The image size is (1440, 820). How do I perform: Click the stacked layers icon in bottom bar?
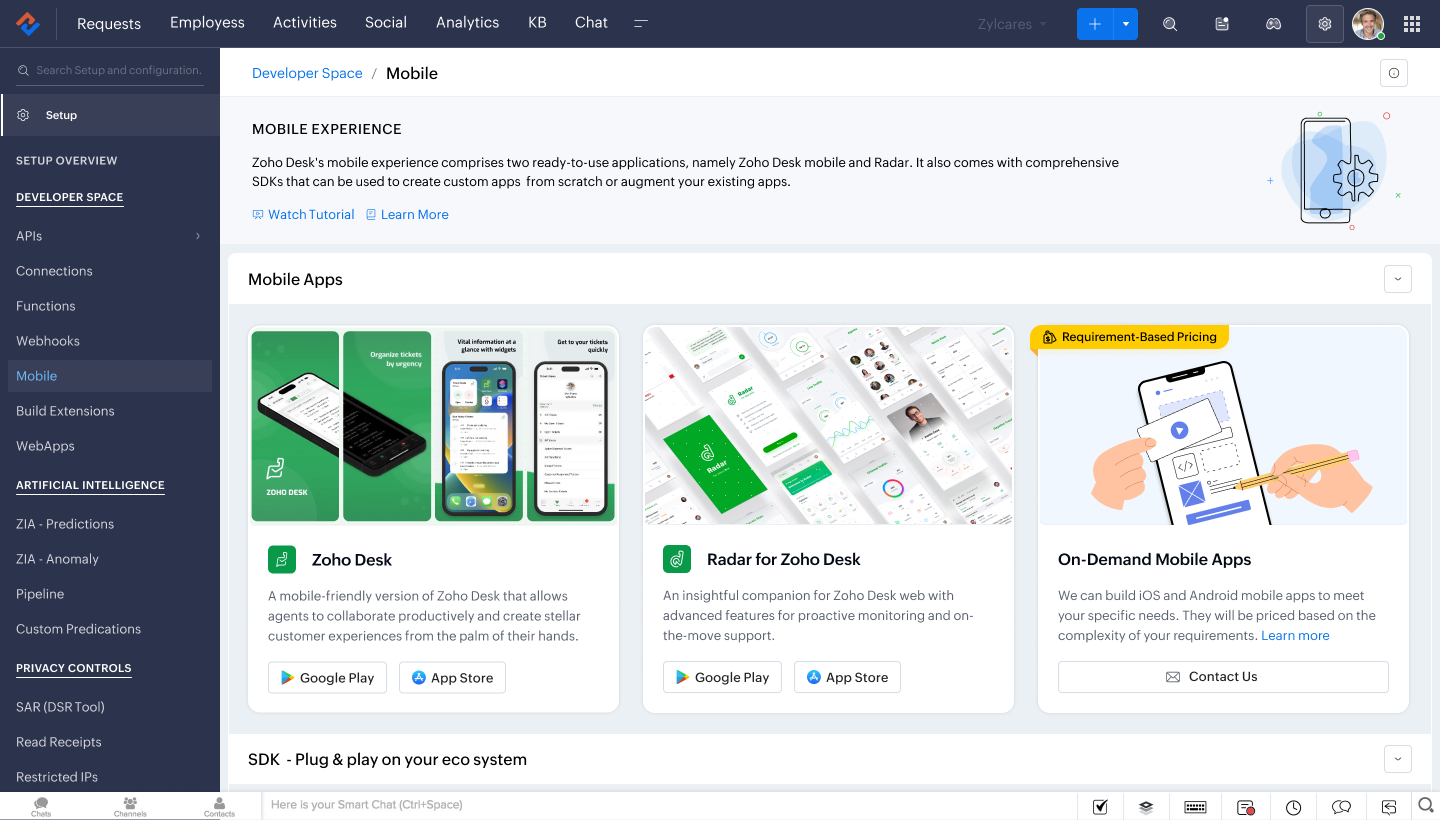pos(1146,806)
